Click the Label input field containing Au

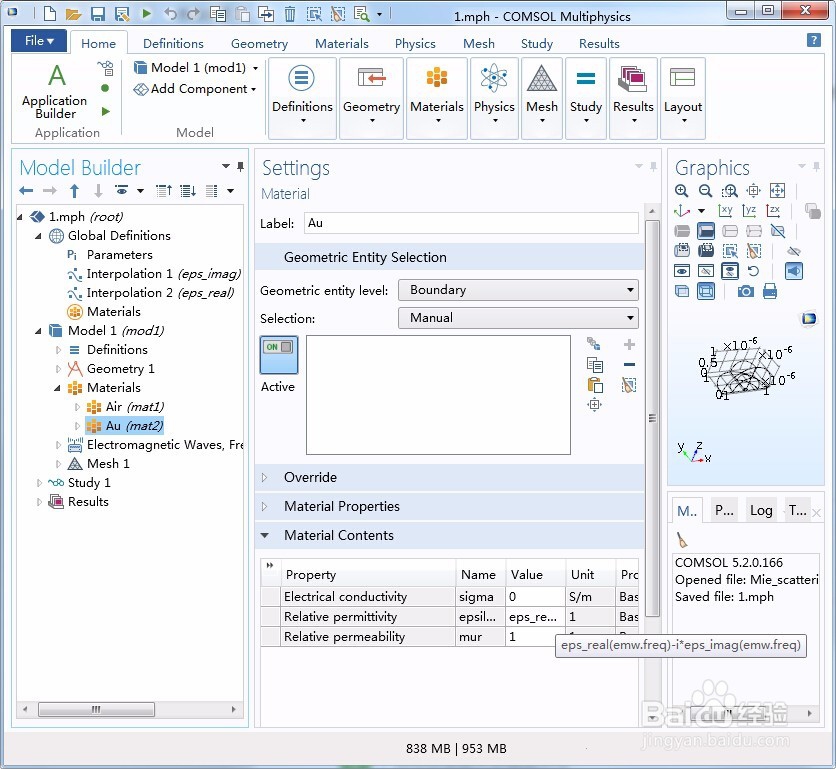[471, 223]
